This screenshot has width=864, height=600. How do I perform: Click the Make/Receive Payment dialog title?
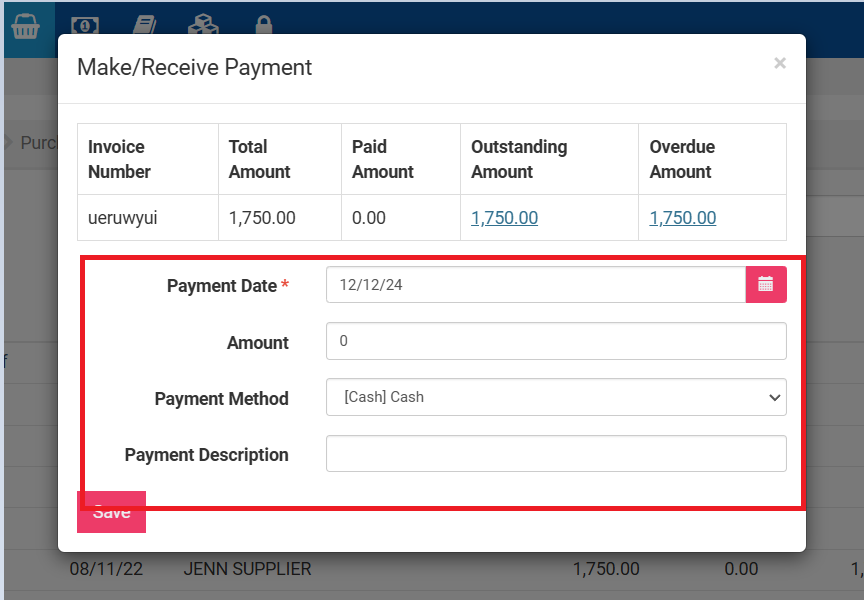pos(195,67)
